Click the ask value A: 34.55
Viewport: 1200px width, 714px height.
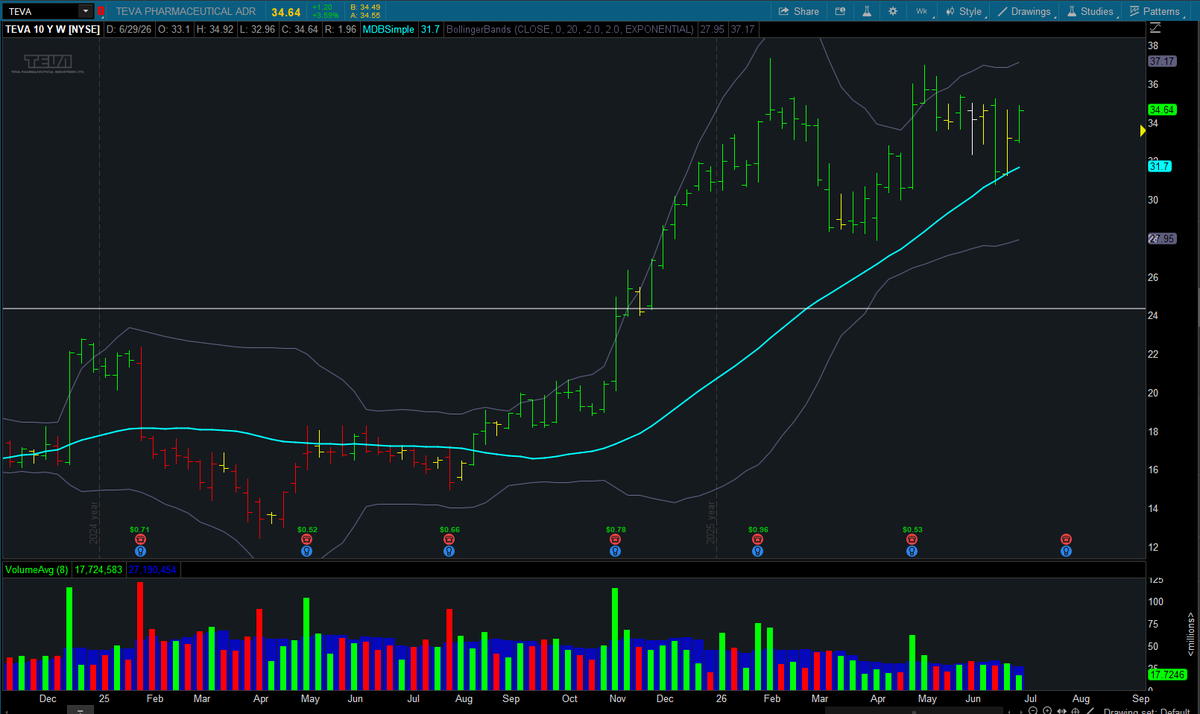point(364,16)
